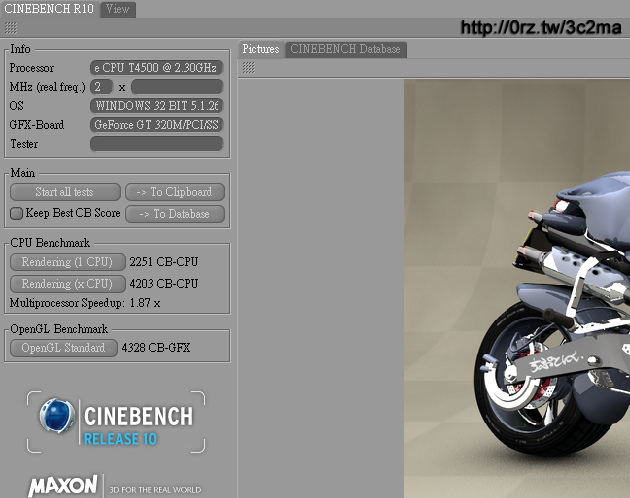The width and height of the screenshot is (630, 498).
Task: Switch to the Pictures tab
Action: tap(261, 49)
